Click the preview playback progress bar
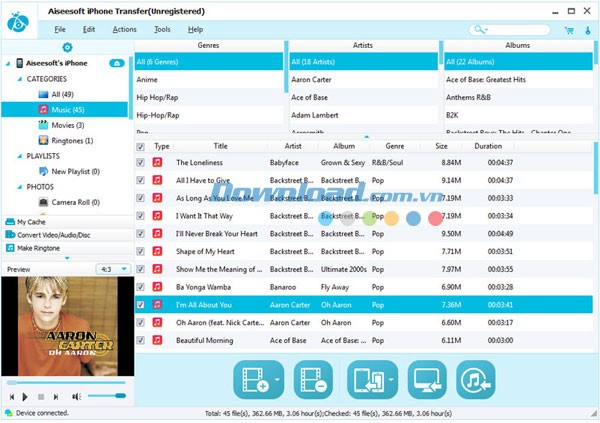The width and height of the screenshot is (600, 423). [66, 382]
